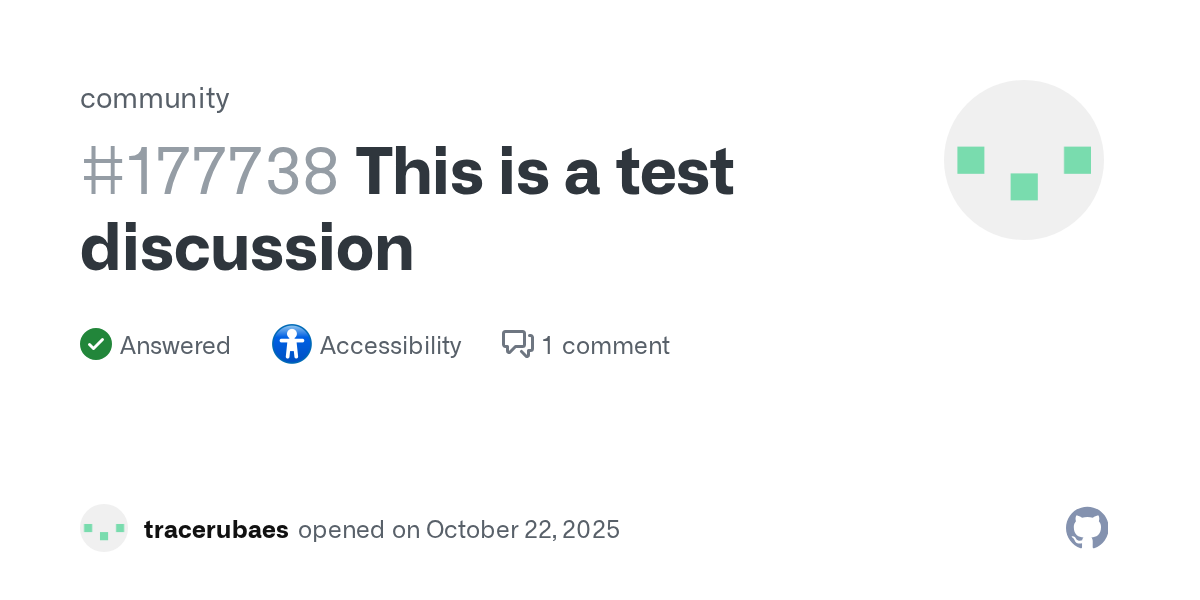The width and height of the screenshot is (1200, 600).
Task: Click right green square in large avatar
Action: point(1077,160)
